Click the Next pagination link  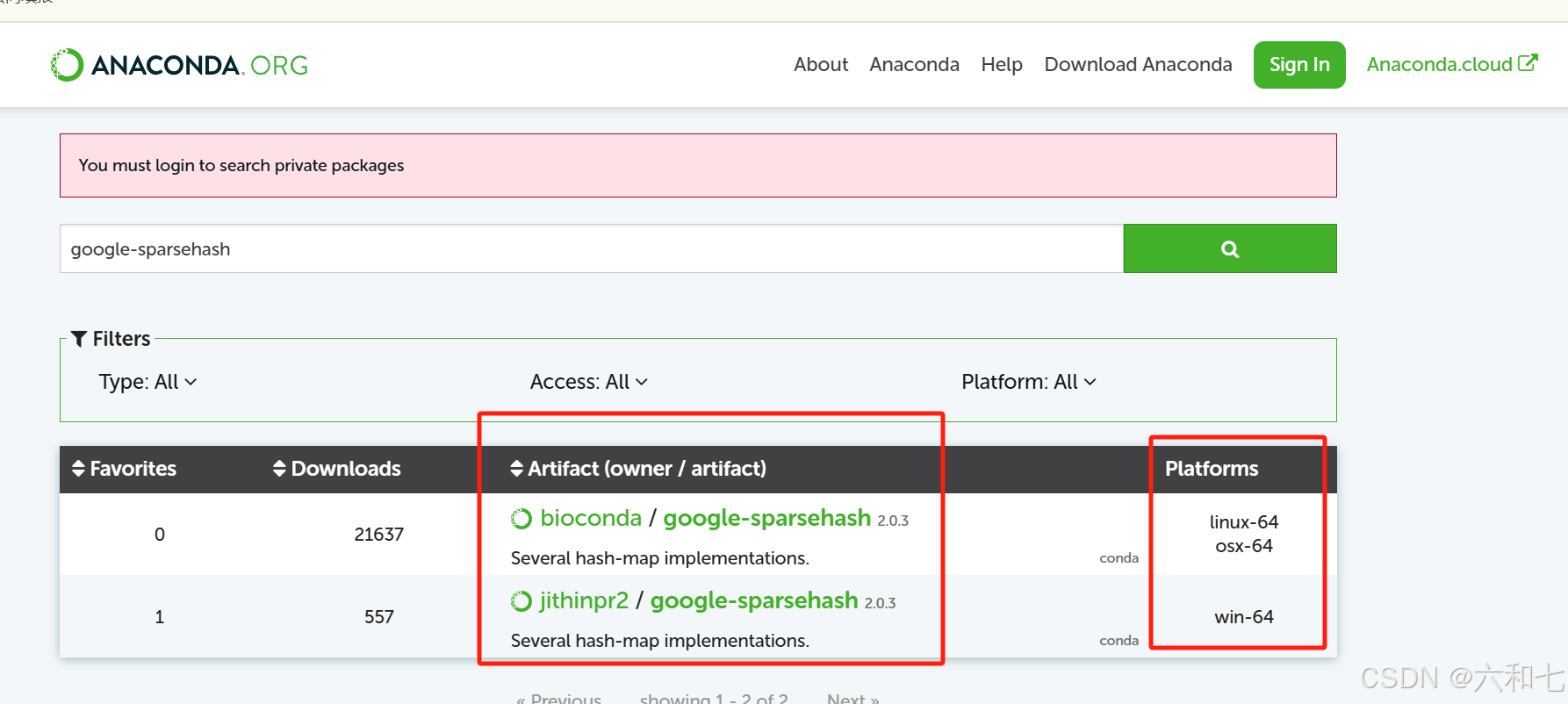click(x=853, y=699)
